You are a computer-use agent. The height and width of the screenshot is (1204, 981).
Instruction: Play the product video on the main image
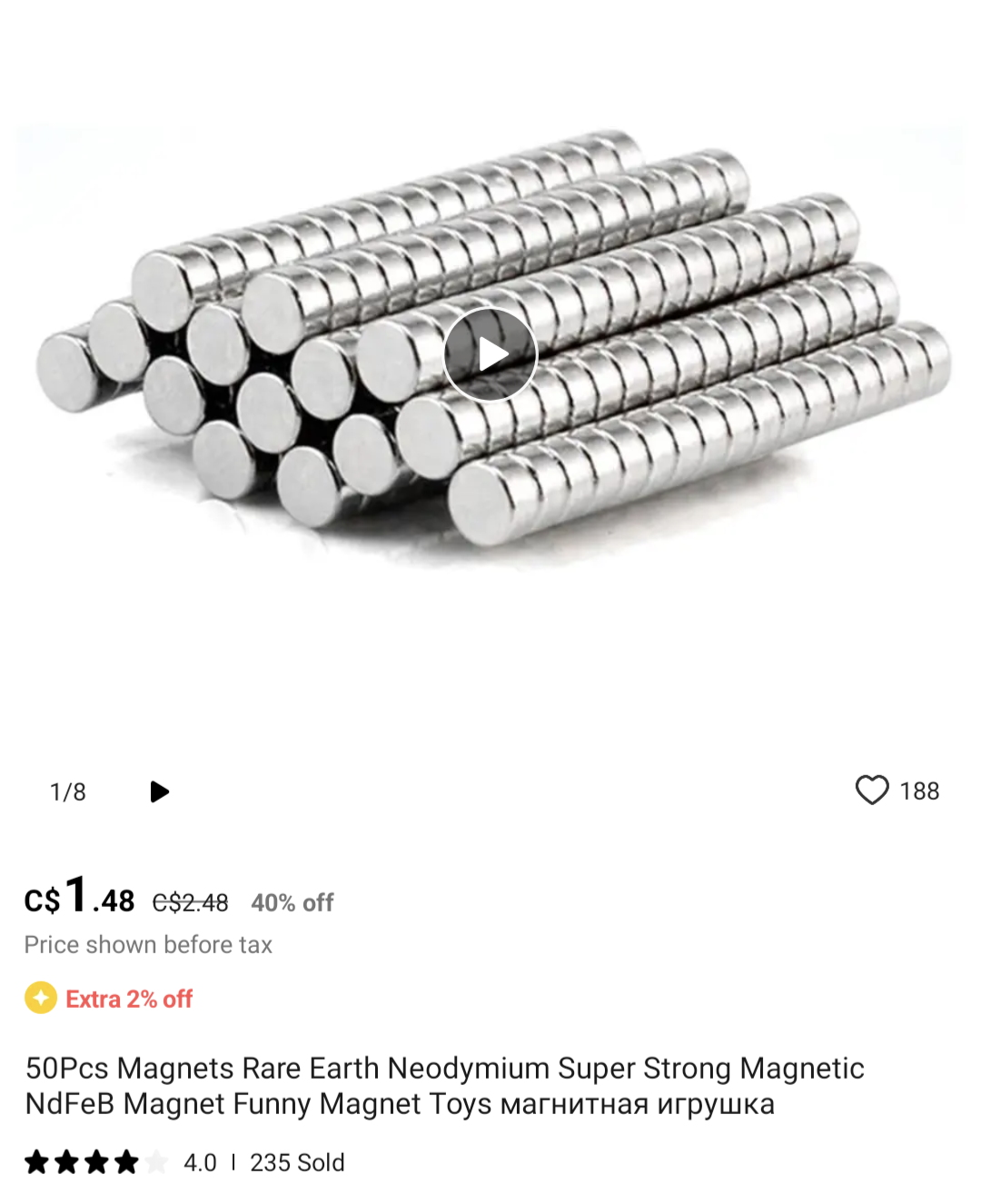point(490,354)
